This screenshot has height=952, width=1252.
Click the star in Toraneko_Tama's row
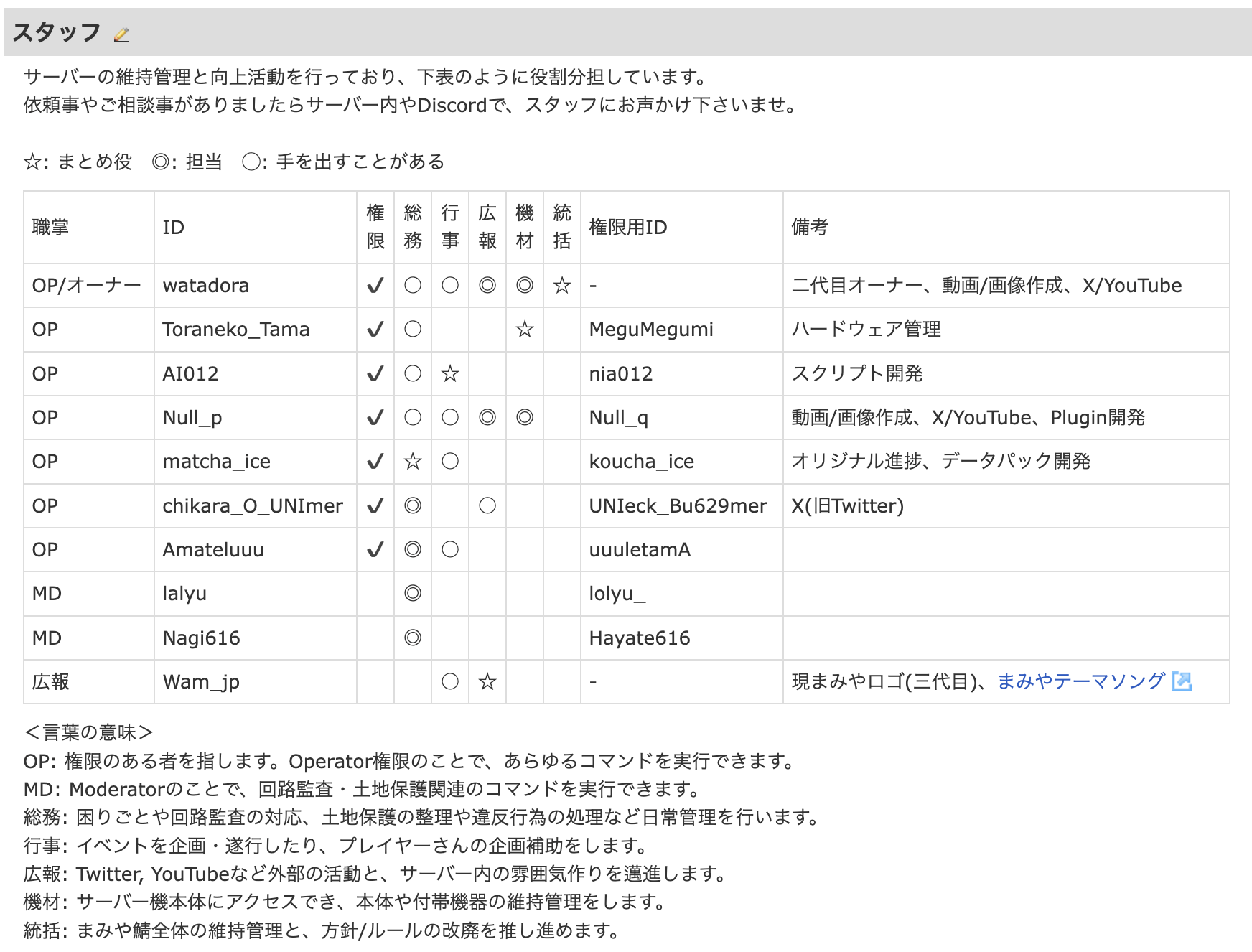coord(524,330)
